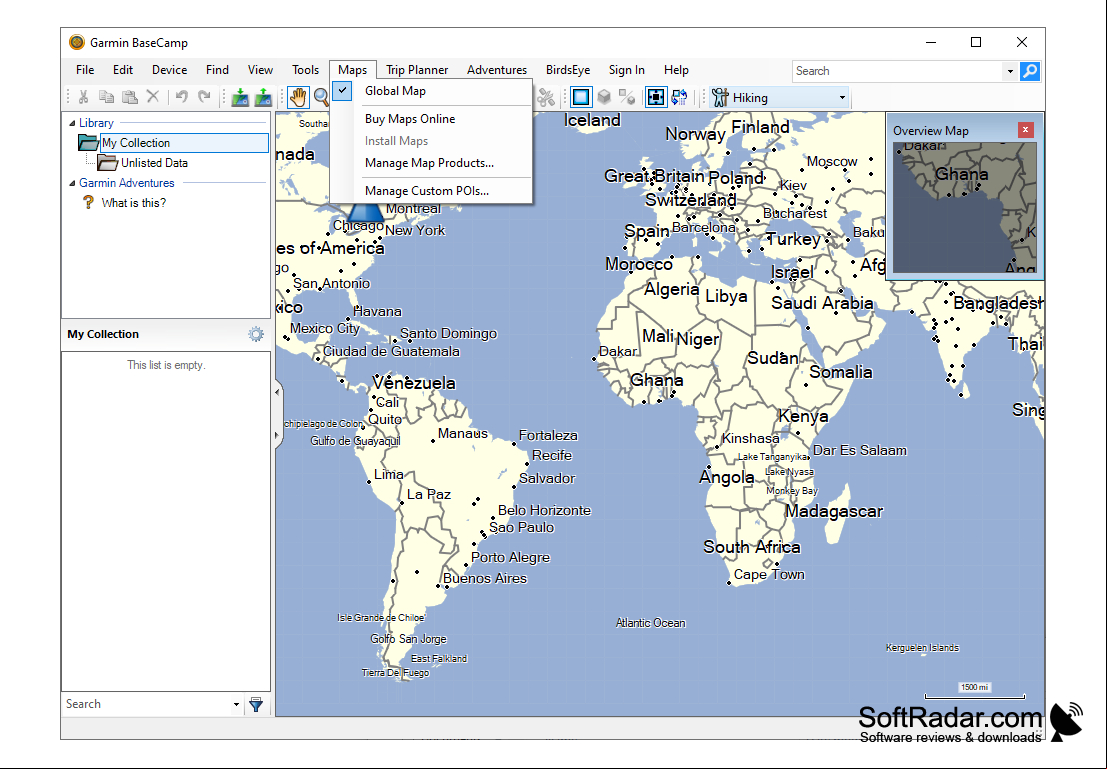Screen dimensions: 1107x769
Task: Click Send to Device icon (green up arrow)
Action: 263,97
